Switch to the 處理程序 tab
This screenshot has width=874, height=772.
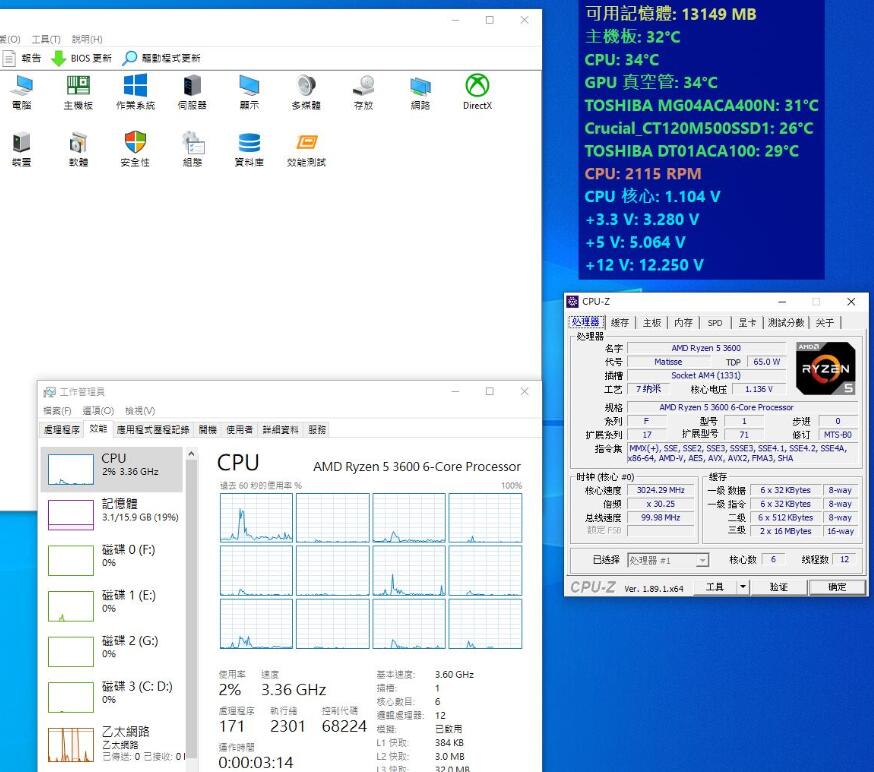coord(61,430)
